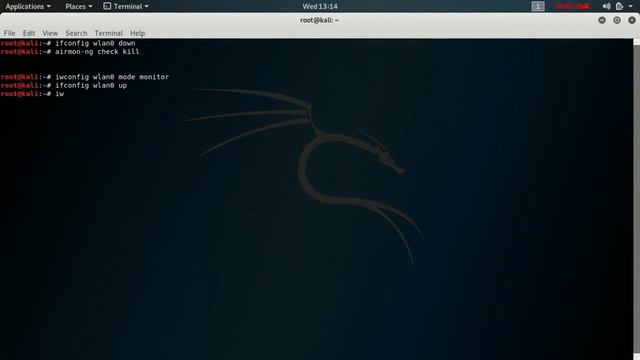The width and height of the screenshot is (640, 360).
Task: Expand the system menu dropdown arrow
Action: coord(631,7)
